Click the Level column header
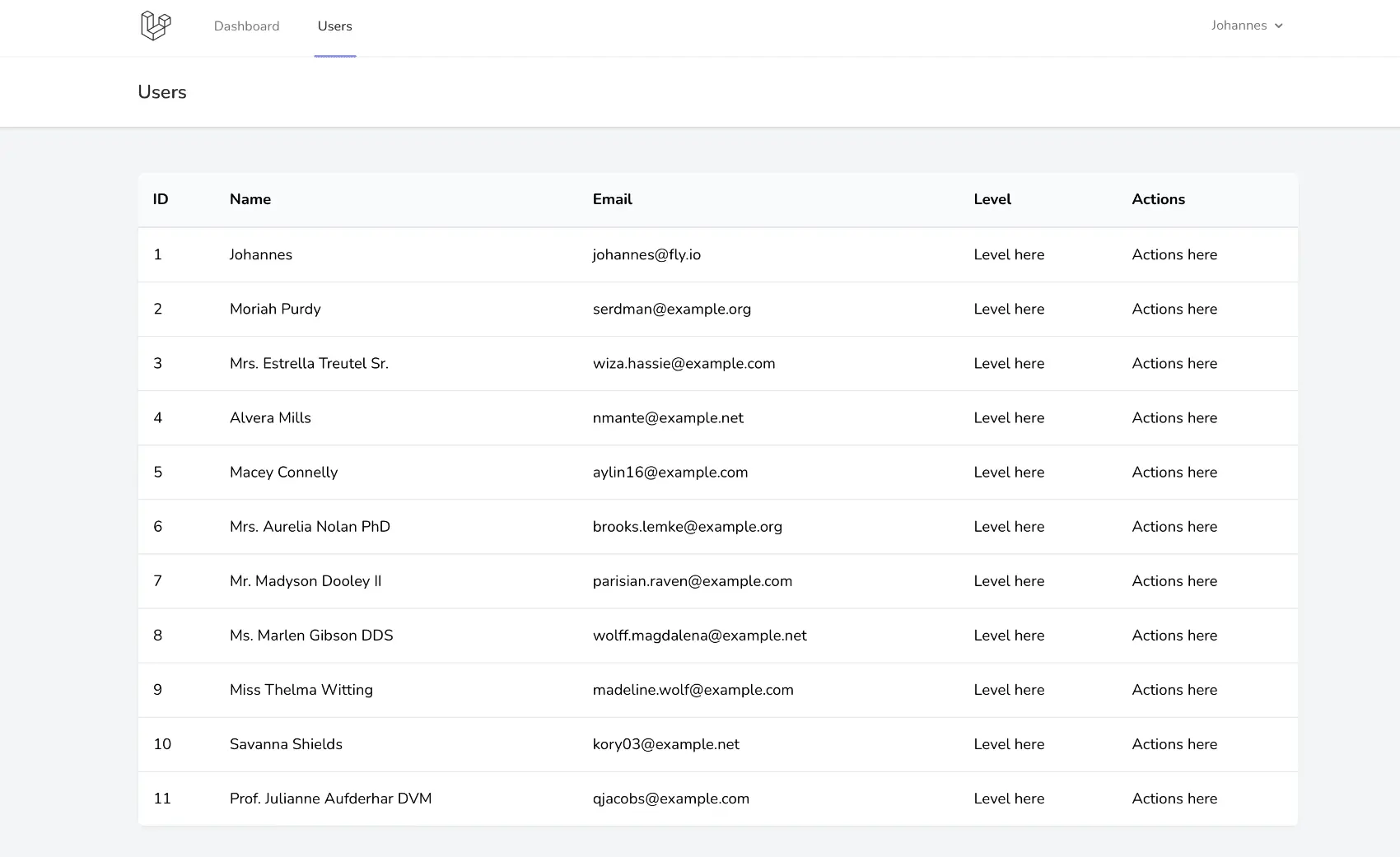This screenshot has width=1400, height=857. (x=992, y=199)
